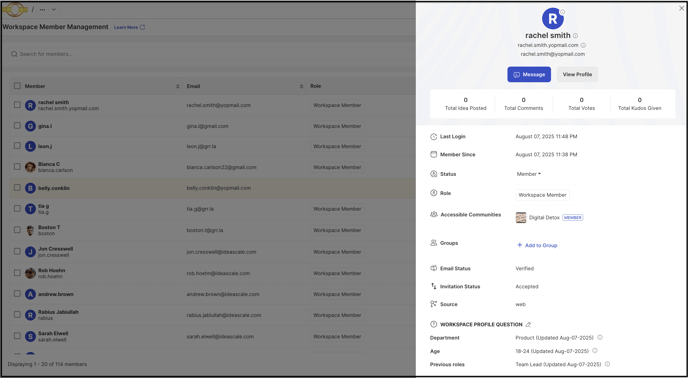Viewport: 688px width, 378px height.
Task: Select the Boston T row checkbox
Action: (17, 230)
